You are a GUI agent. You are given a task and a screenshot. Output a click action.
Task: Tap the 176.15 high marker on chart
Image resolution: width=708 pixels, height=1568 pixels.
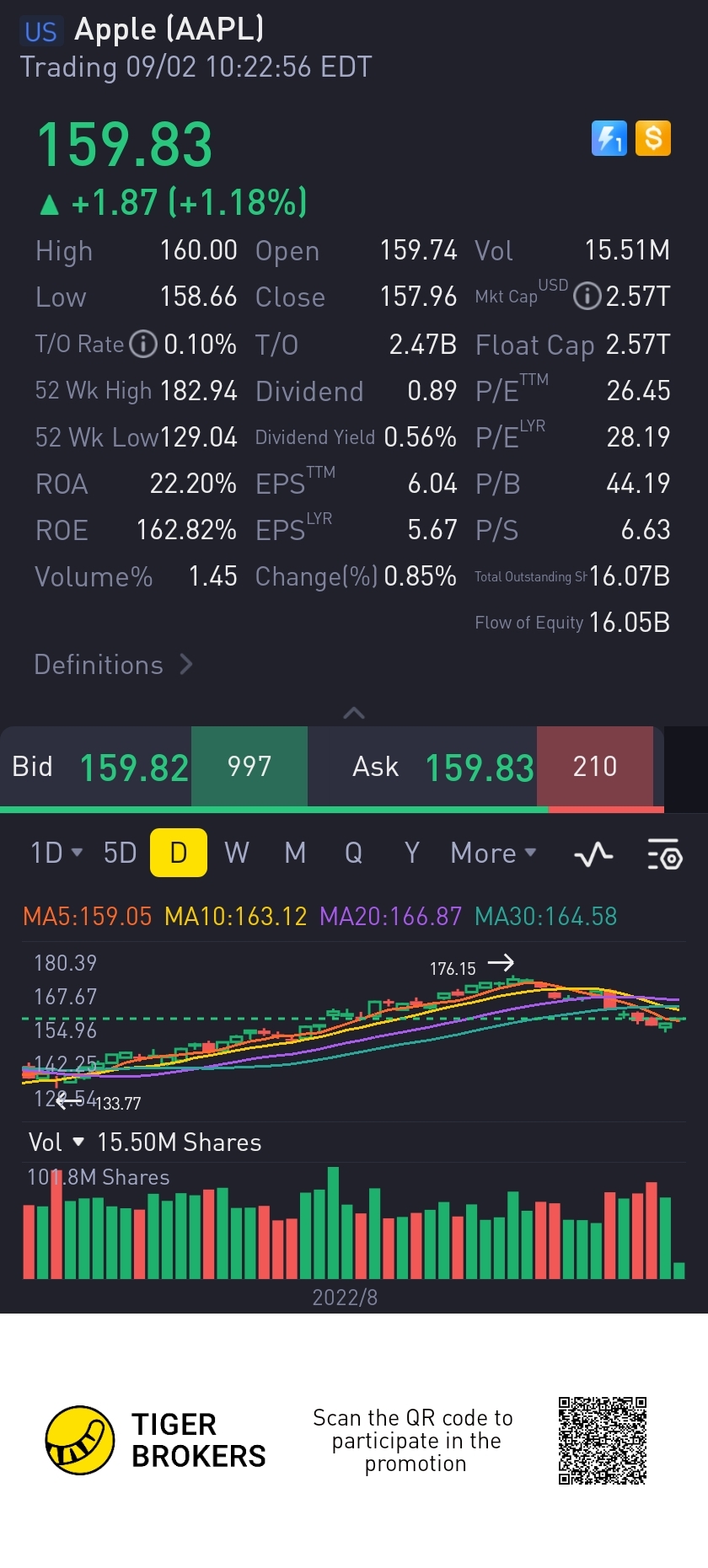pyautogui.click(x=453, y=969)
